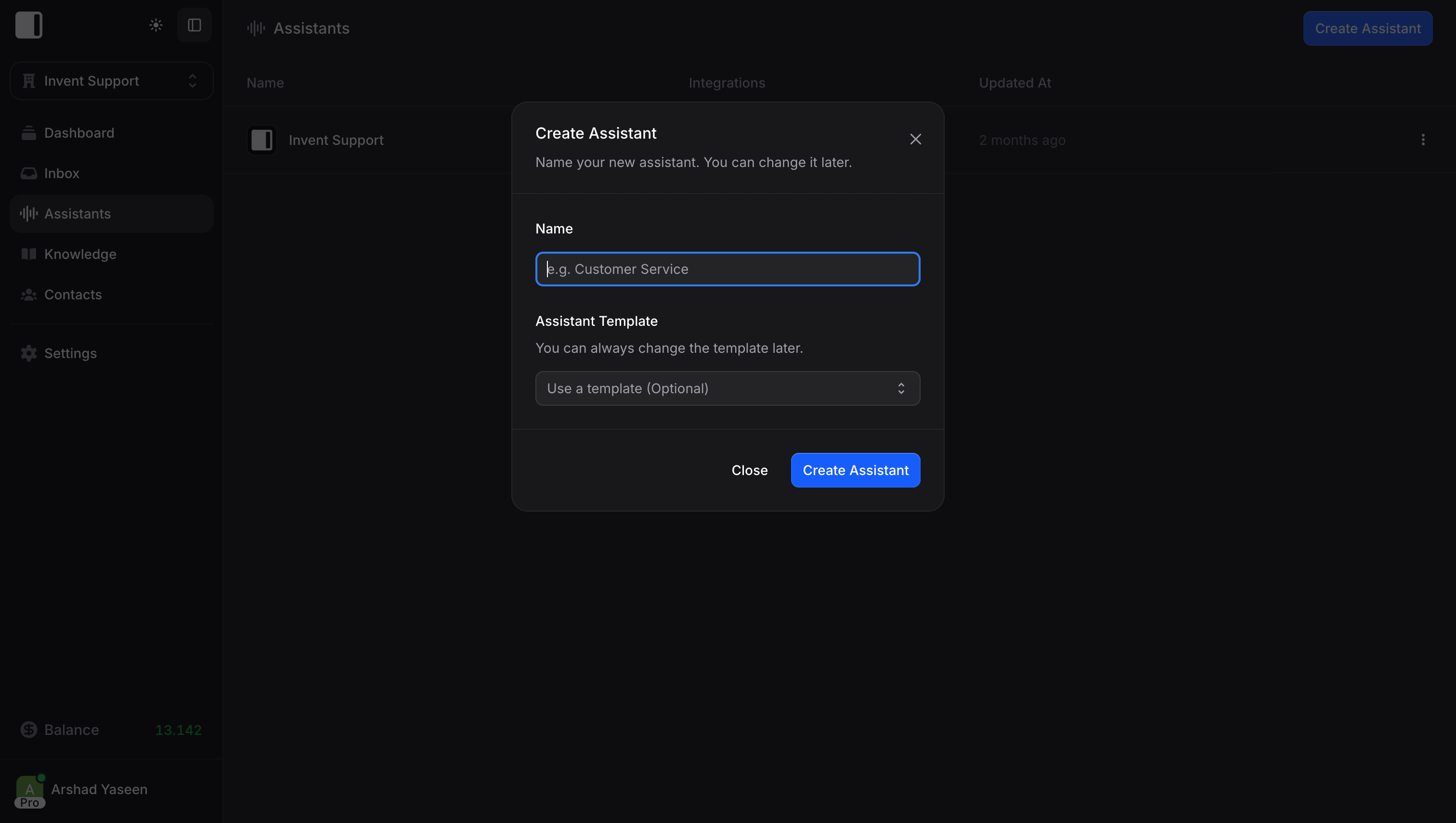1456x823 pixels.
Task: Select Dashboard in the navigation
Action: pyautogui.click(x=79, y=133)
